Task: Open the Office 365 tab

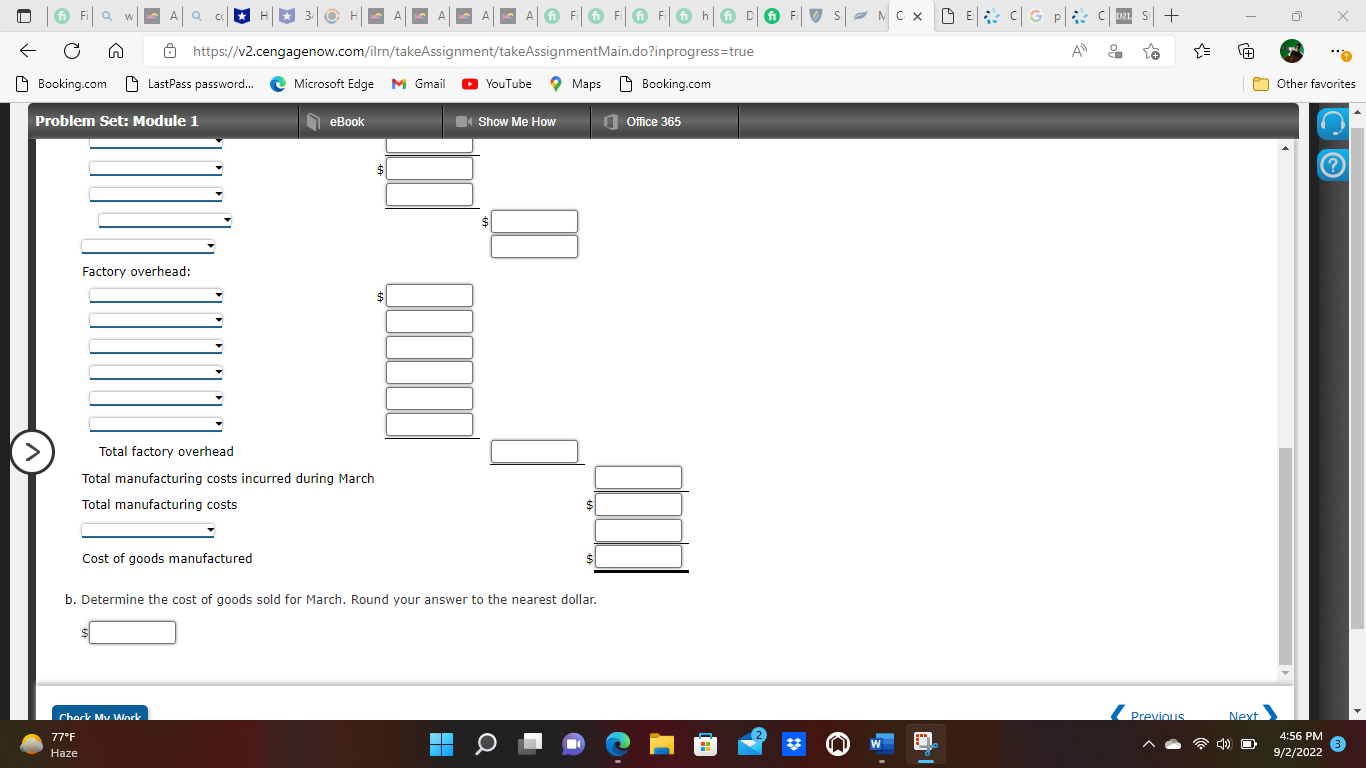Action: coord(664,121)
